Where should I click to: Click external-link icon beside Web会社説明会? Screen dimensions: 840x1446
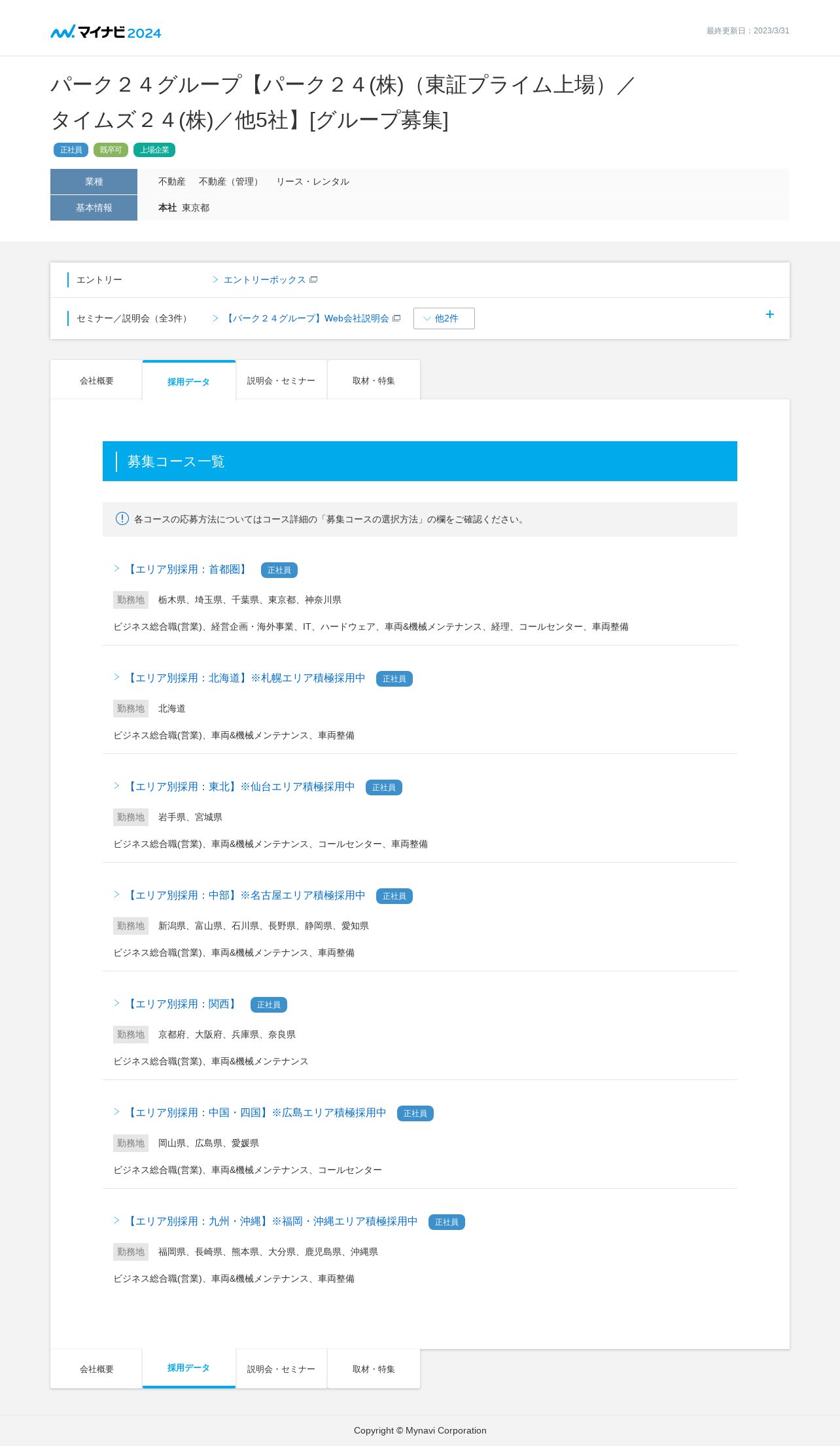396,318
